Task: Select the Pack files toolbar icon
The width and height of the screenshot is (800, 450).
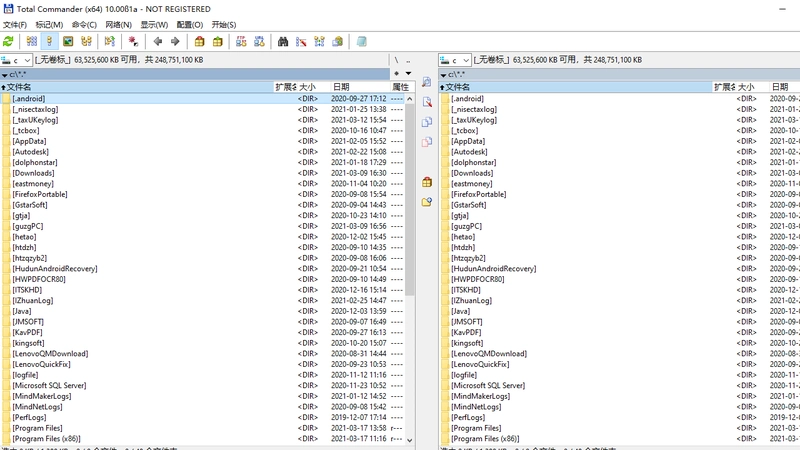Action: click(x=199, y=42)
